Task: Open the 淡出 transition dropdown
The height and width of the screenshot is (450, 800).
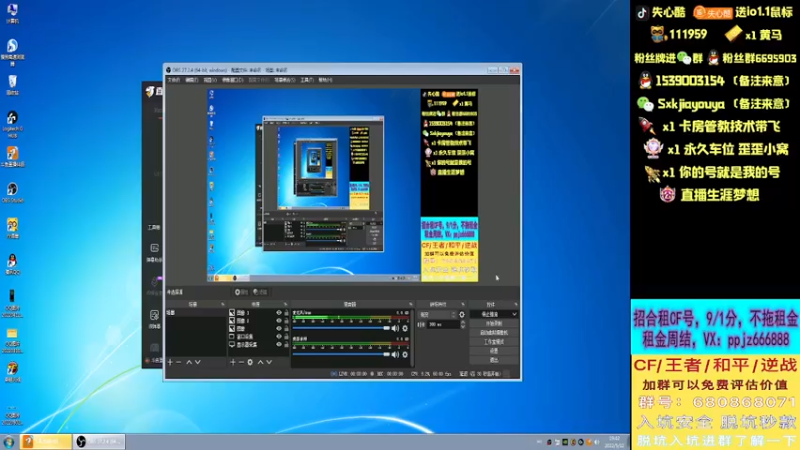Action: pos(437,315)
